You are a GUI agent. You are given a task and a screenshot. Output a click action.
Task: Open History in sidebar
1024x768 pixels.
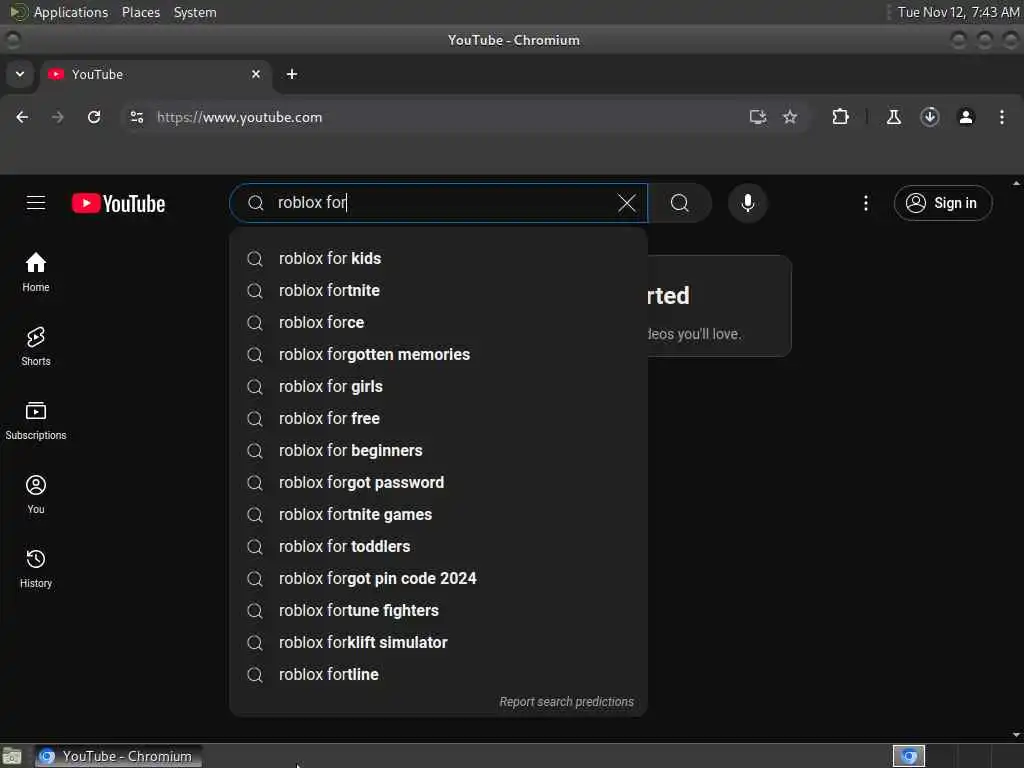[x=36, y=568]
